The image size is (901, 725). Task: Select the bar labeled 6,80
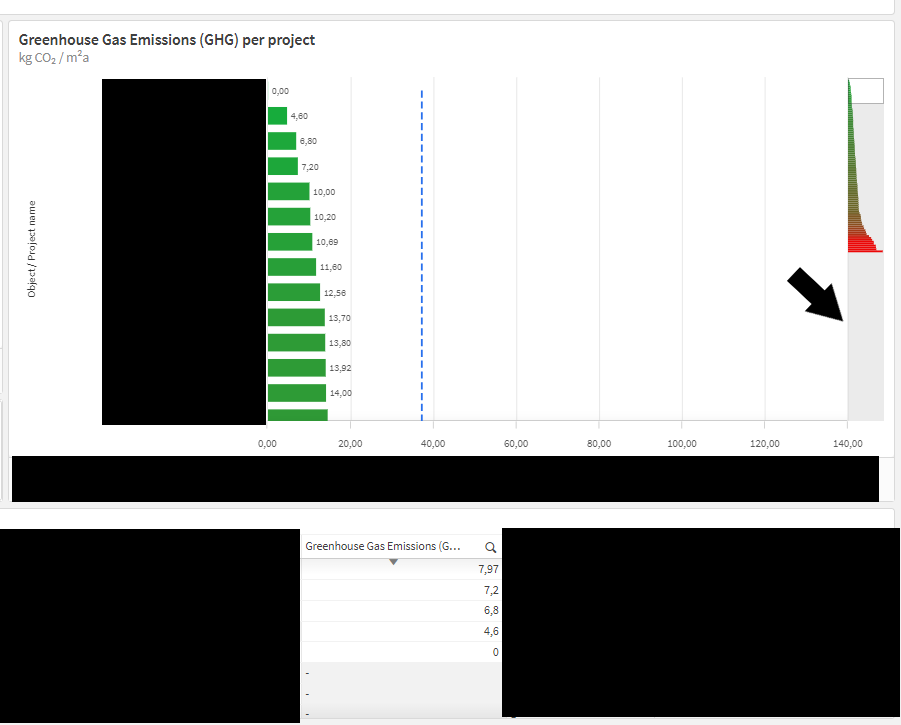282,141
